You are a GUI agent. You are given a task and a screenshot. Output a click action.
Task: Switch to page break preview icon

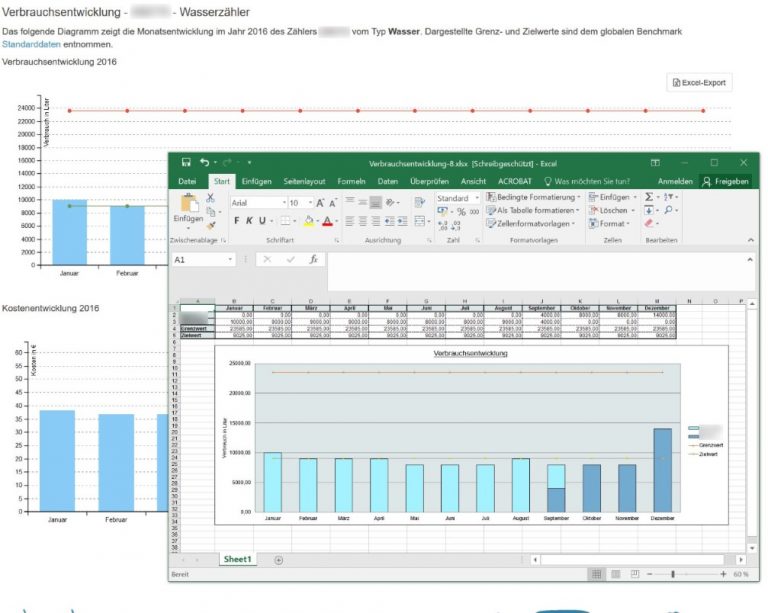(x=634, y=574)
